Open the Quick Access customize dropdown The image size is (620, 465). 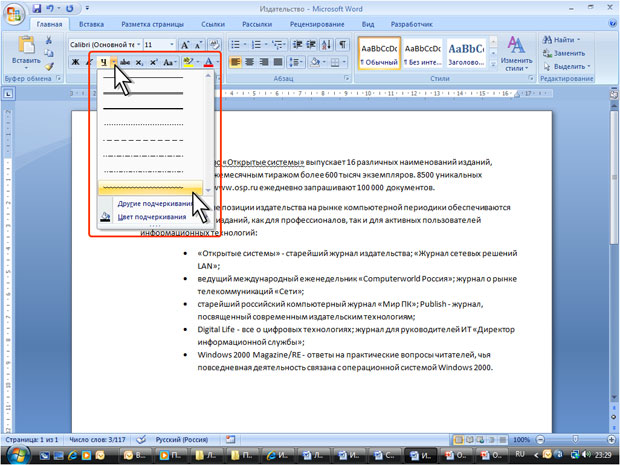87,8
